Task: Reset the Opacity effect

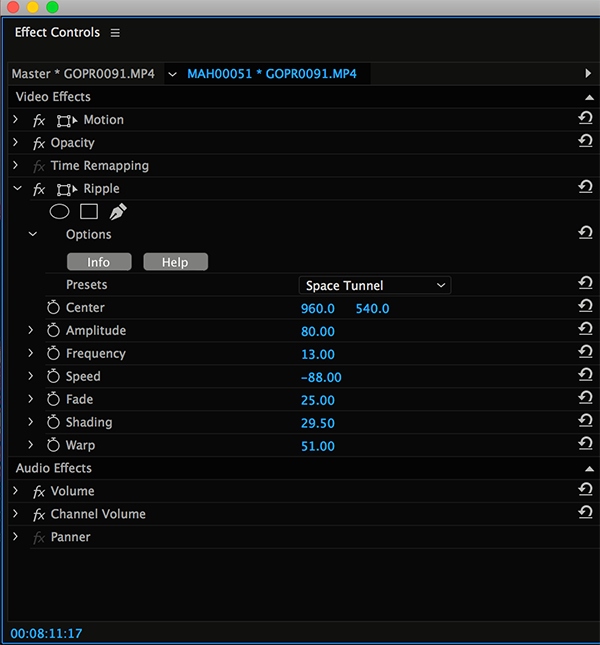Action: [x=585, y=142]
